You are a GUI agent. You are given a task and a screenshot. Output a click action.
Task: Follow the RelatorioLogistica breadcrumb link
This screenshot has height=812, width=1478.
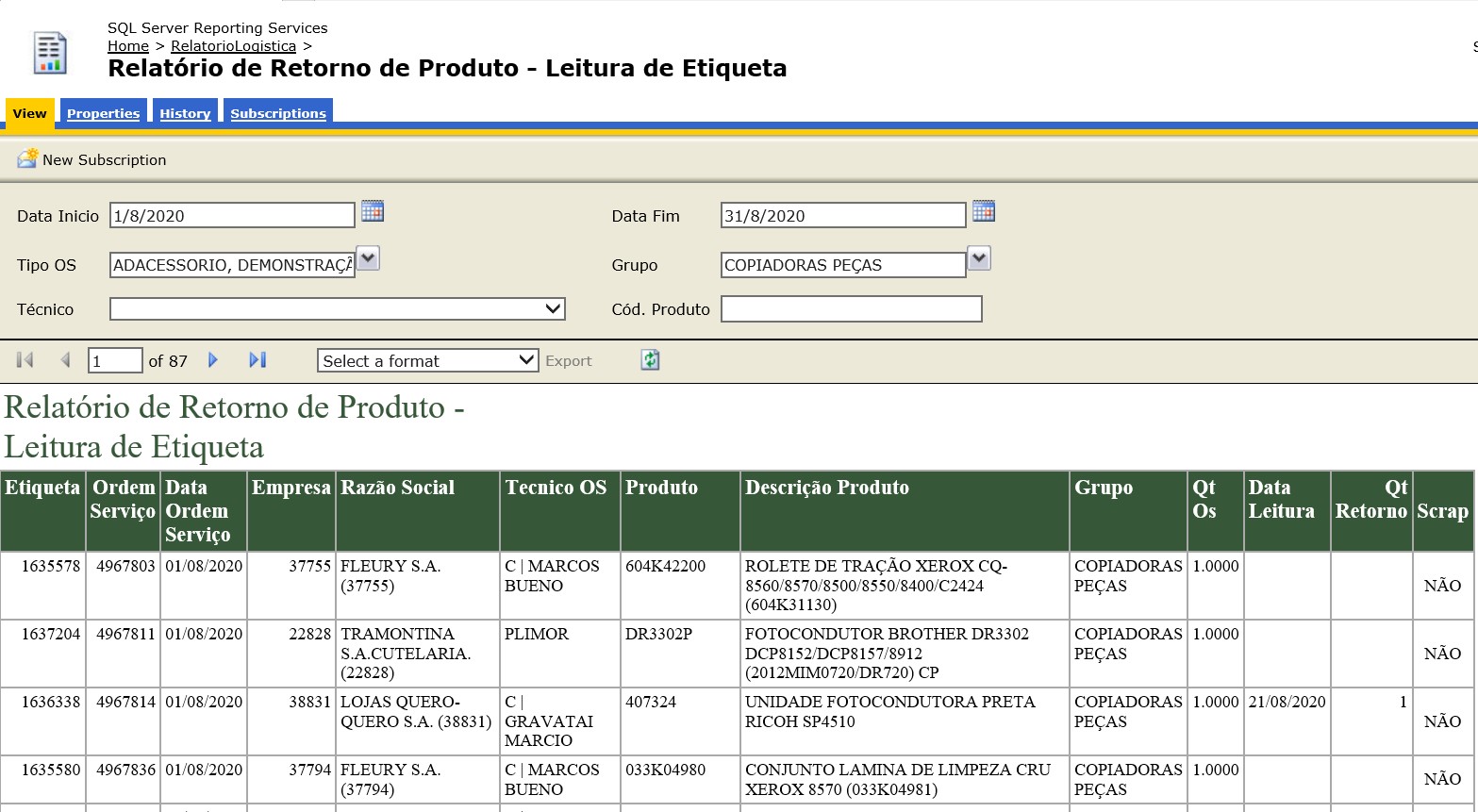pyautogui.click(x=234, y=46)
